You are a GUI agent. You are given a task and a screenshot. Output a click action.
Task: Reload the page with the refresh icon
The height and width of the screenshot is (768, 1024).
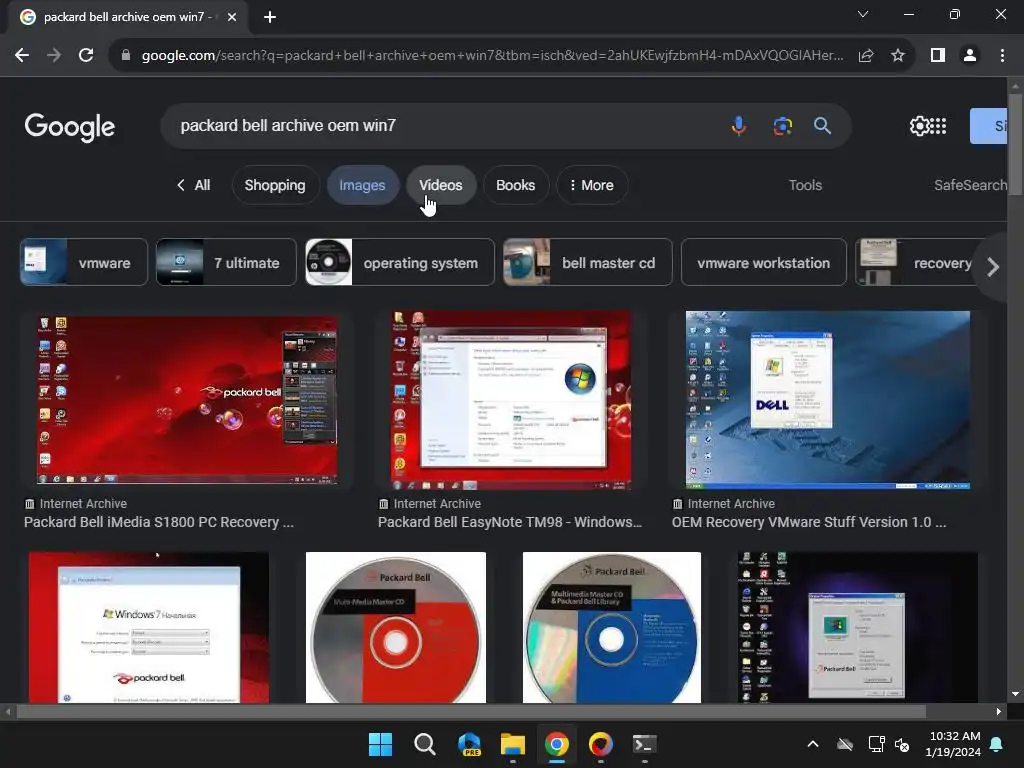pos(86,56)
